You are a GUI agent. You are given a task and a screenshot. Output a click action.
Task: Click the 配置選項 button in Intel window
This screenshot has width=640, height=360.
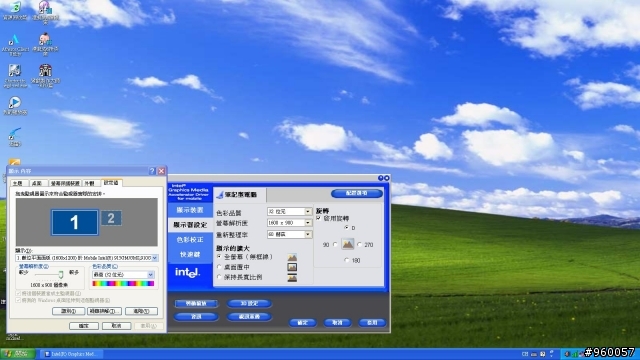(357, 193)
